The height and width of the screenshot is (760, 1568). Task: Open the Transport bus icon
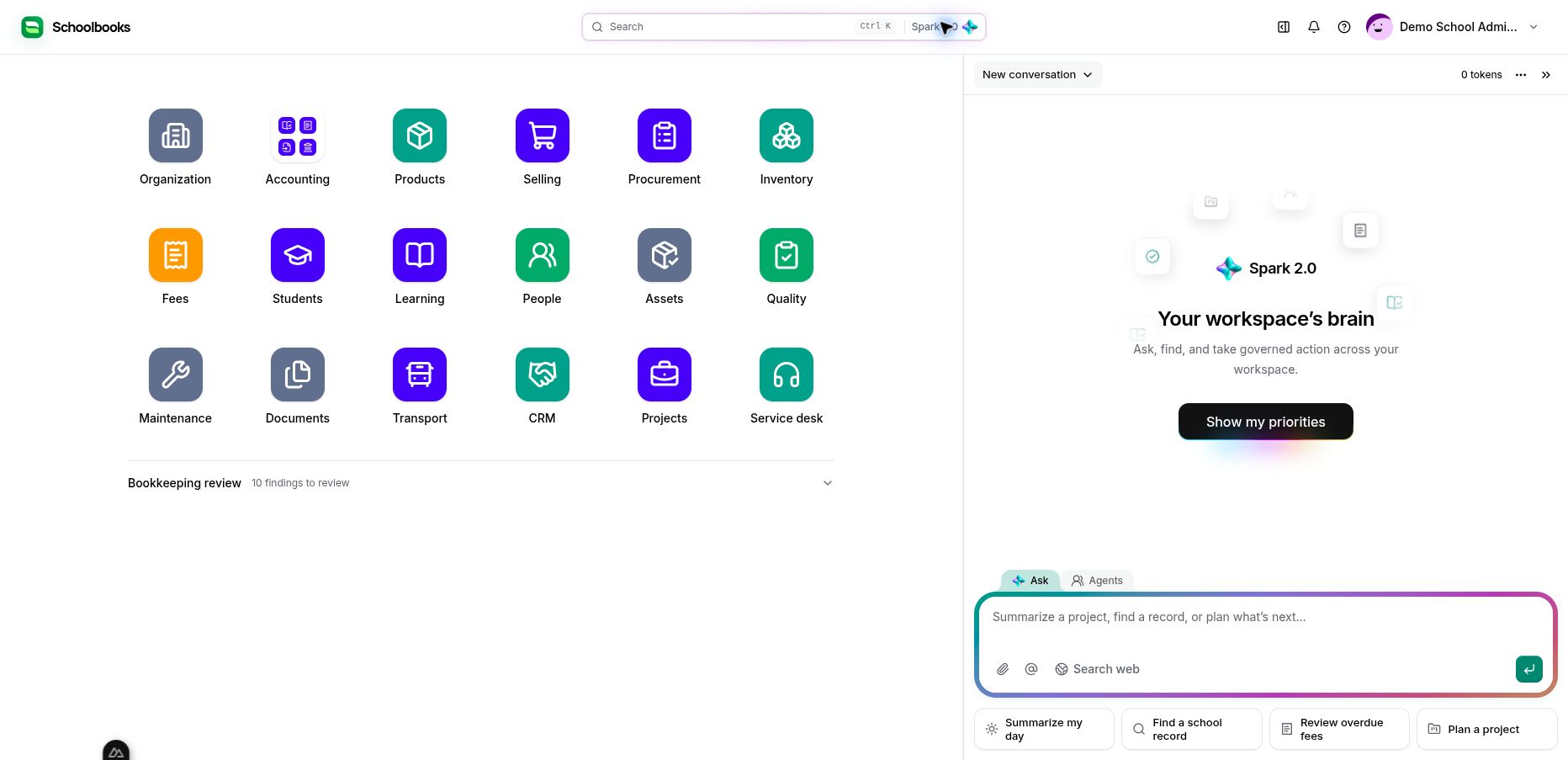420,375
